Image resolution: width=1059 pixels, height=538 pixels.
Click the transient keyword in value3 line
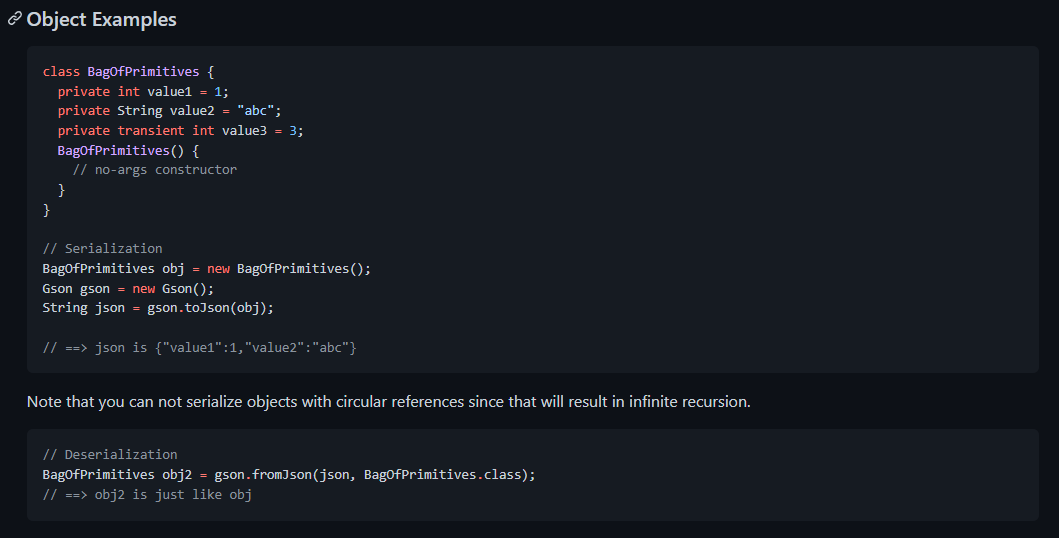151,130
